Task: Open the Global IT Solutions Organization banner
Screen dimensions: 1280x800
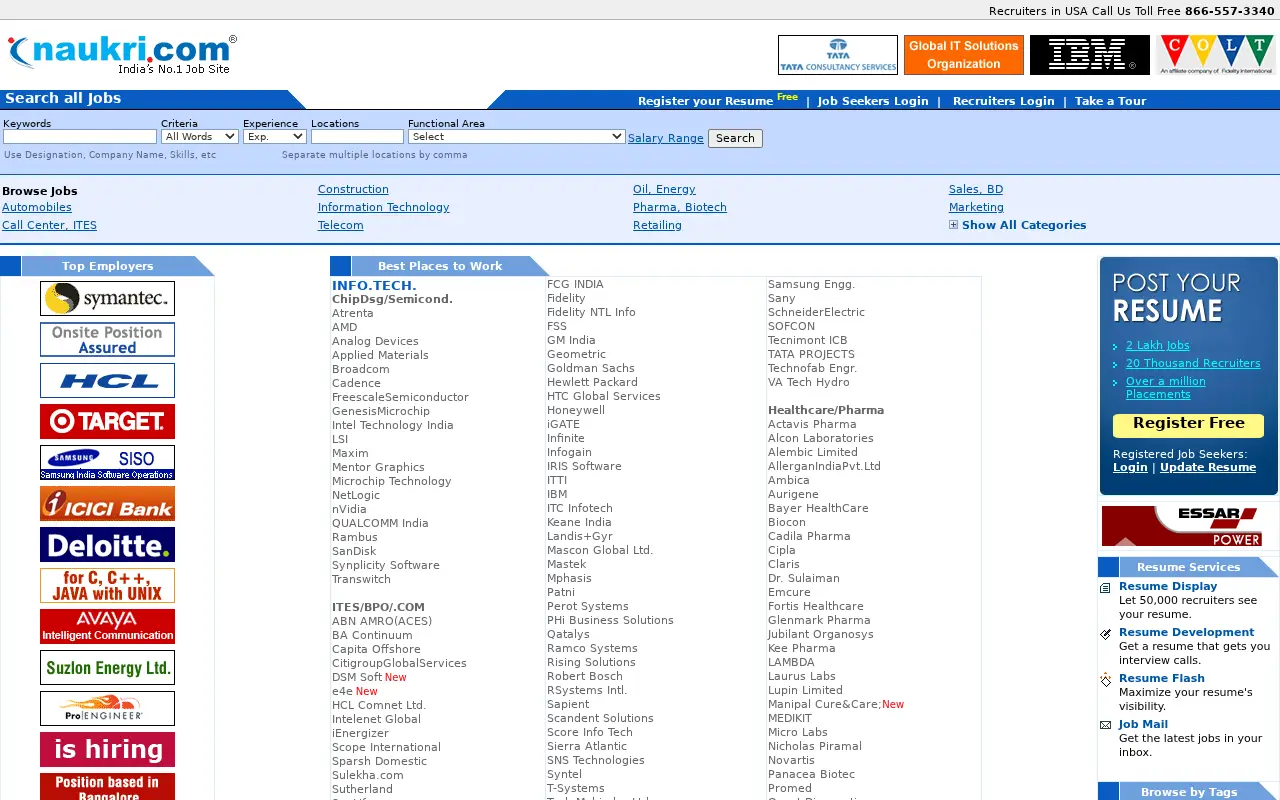Action: pos(964,55)
